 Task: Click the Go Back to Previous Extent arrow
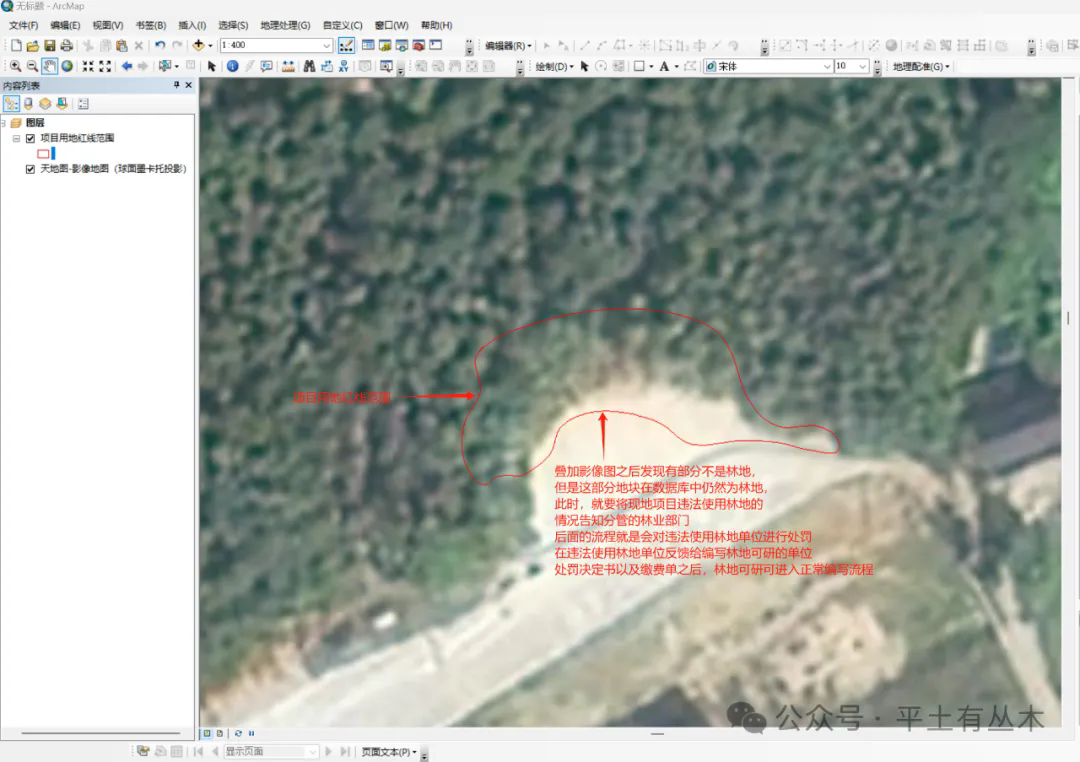coord(127,66)
